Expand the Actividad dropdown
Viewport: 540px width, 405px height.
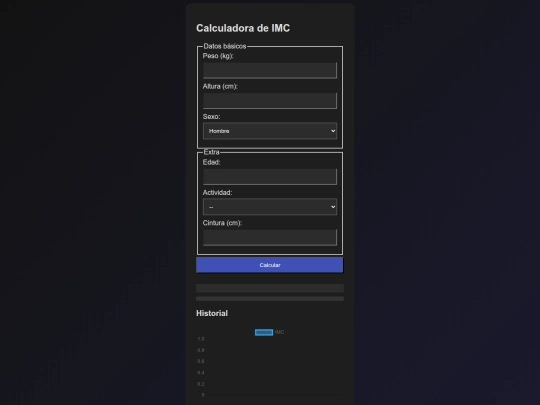270,207
